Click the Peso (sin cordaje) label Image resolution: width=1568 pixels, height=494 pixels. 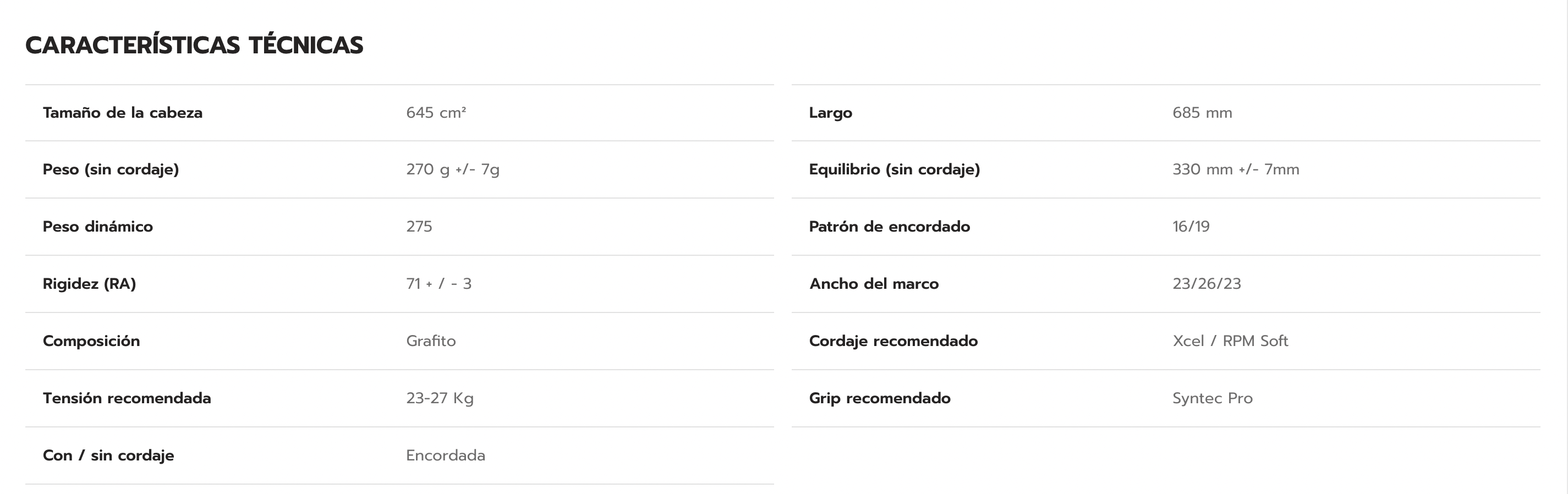click(x=111, y=170)
